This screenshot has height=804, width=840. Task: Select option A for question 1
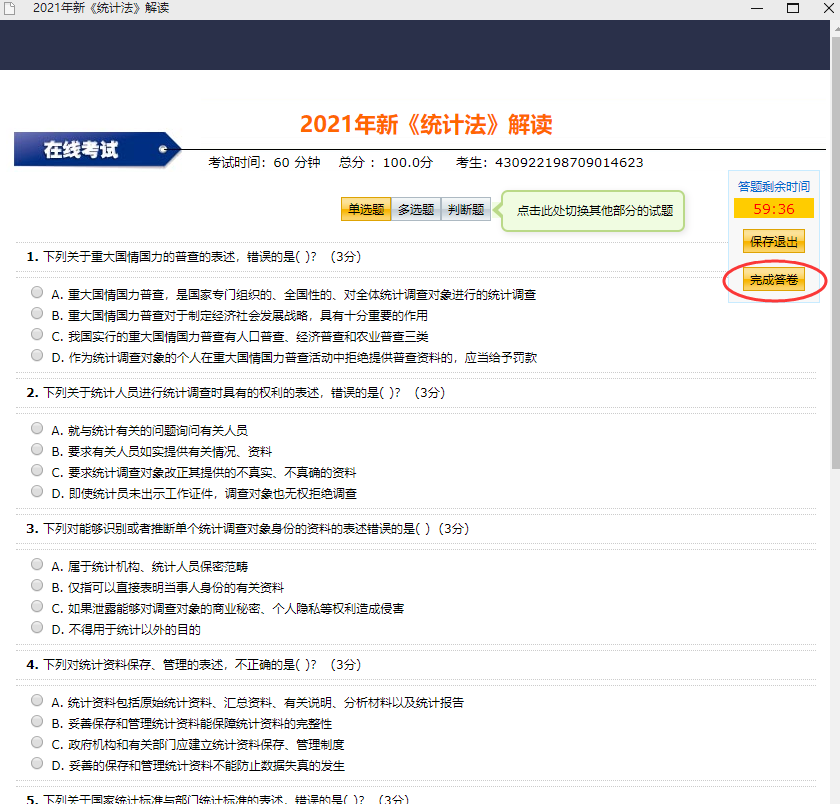pyautogui.click(x=36, y=292)
